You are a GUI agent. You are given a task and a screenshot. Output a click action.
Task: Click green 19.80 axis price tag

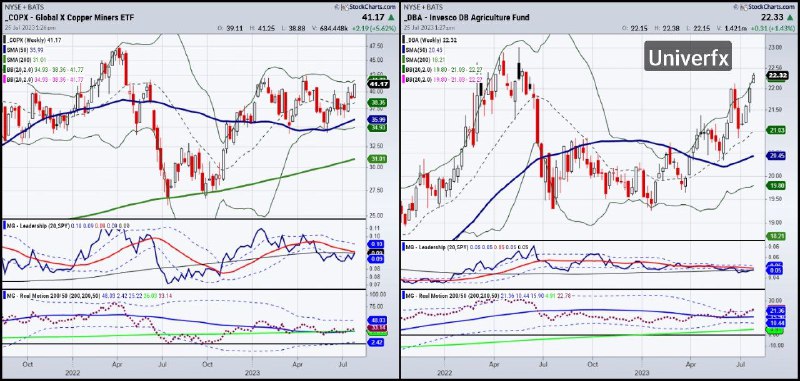click(776, 186)
